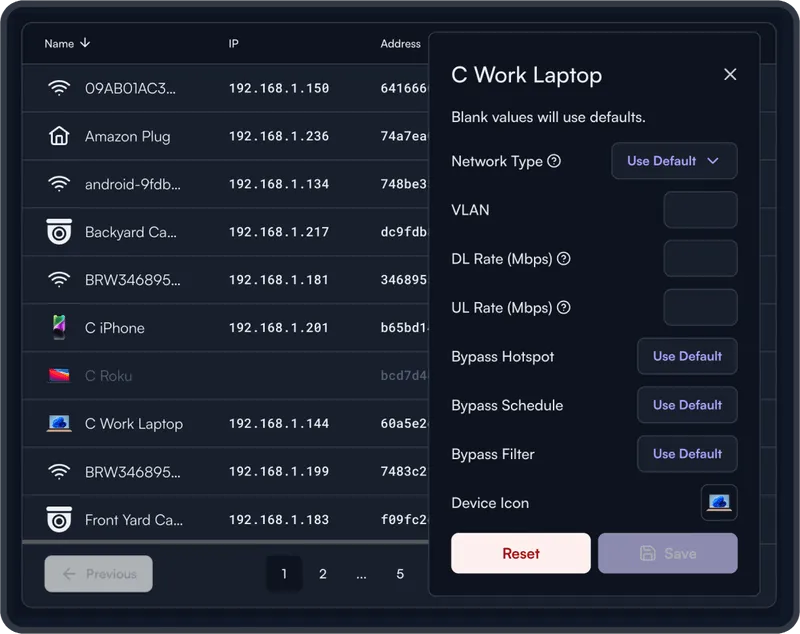
Task: Click IP 192.168.1.201
Action: pos(279,327)
